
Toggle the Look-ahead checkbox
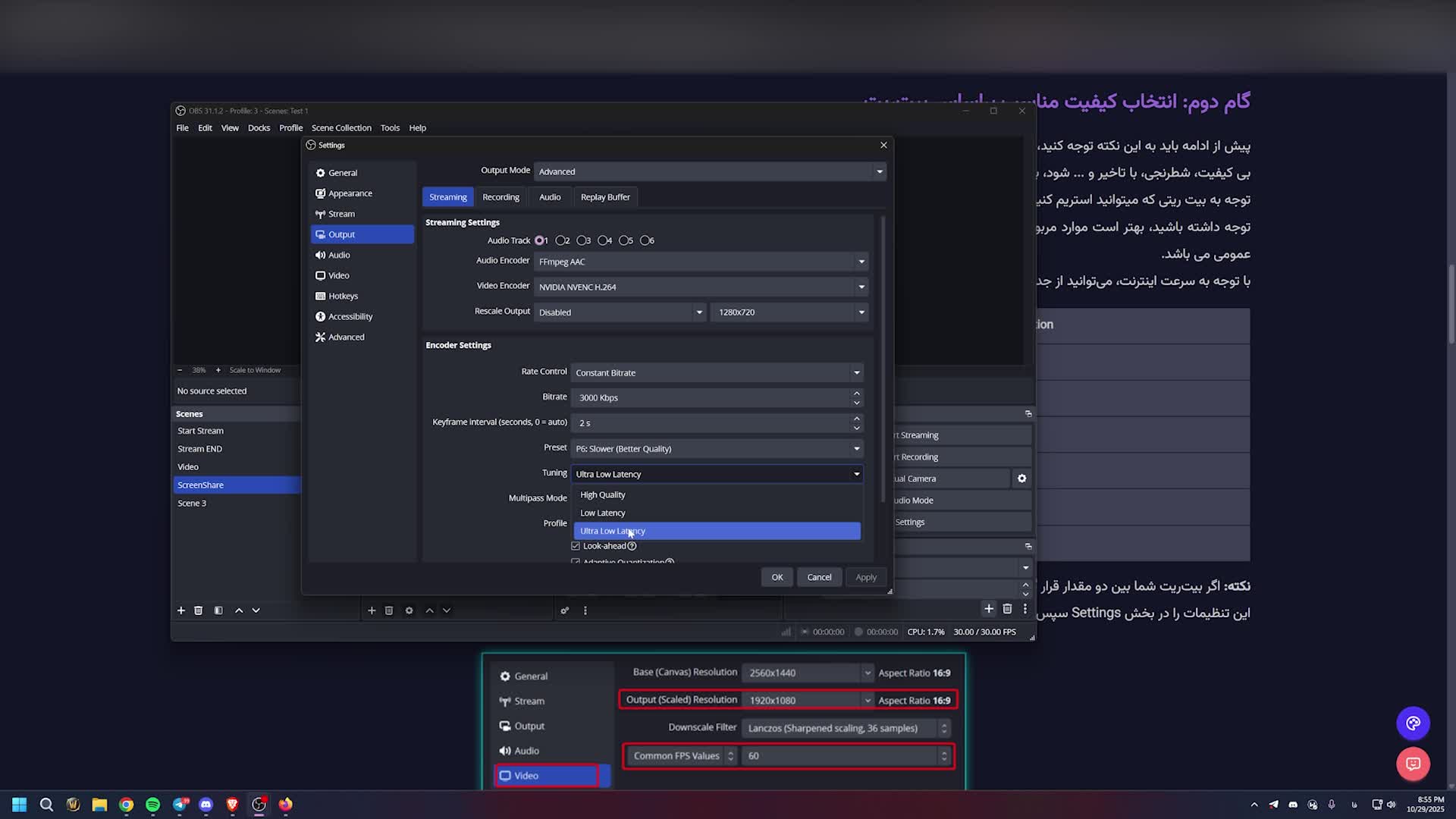pos(576,546)
